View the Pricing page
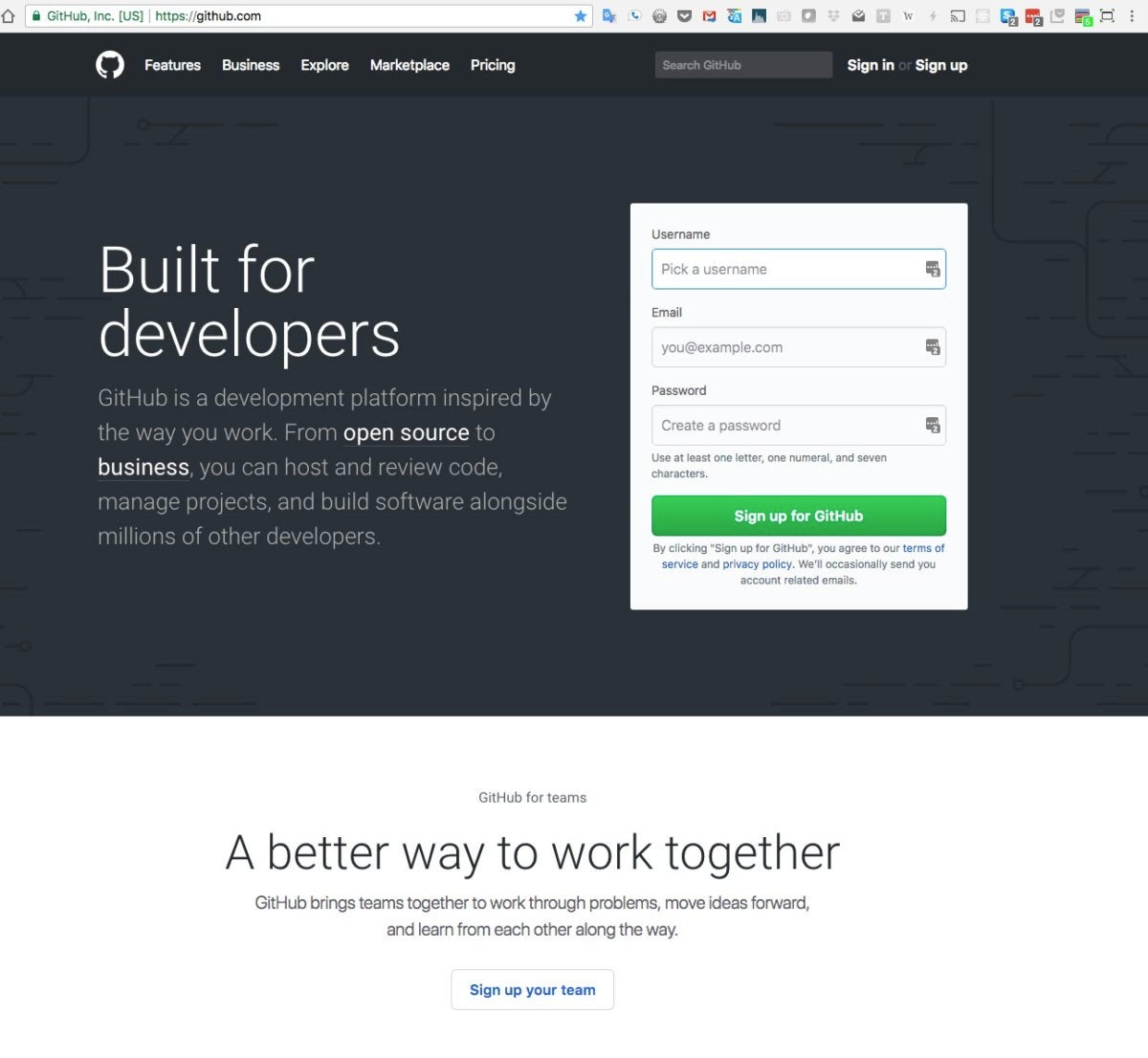The height and width of the screenshot is (1058, 1148). coord(493,65)
